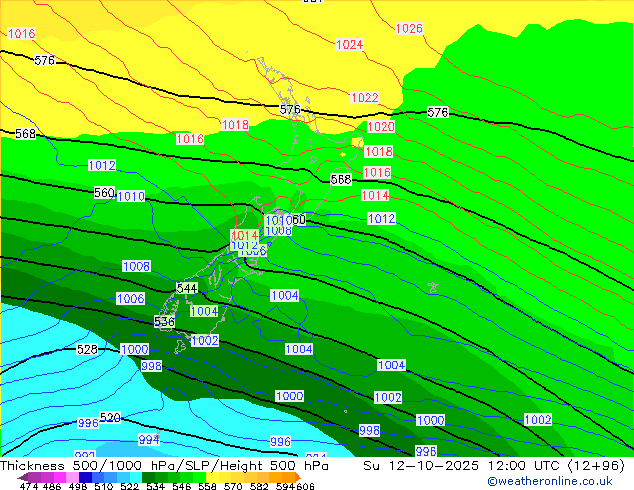Pick the darkest green legend swatch above 534
Image resolution: width=634 pixels, height=490 pixels.
pos(148,477)
